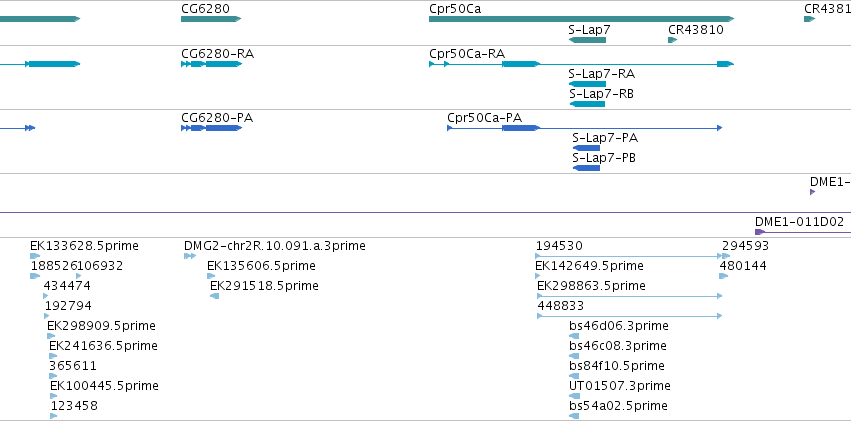Select EST label EK142649.5prime
This screenshot has height=421, width=851.
[x=589, y=266]
